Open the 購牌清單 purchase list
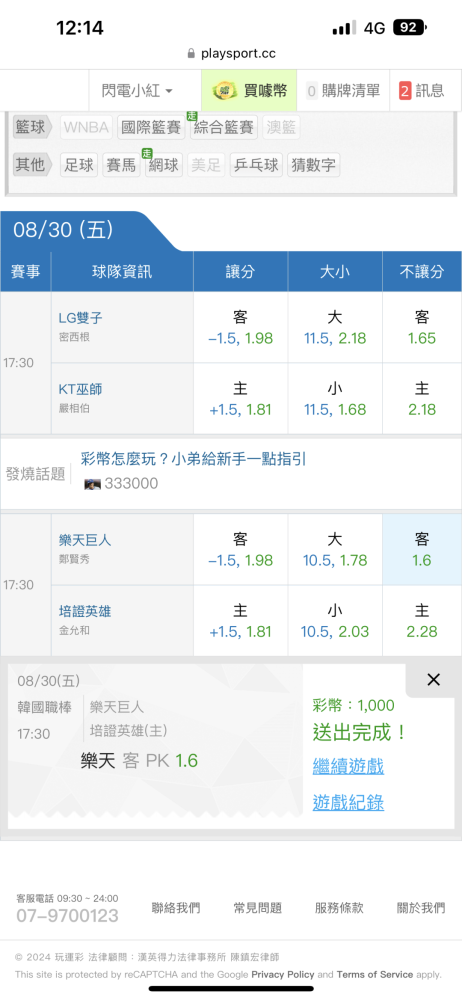This screenshot has height=1000, width=462. pos(343,91)
